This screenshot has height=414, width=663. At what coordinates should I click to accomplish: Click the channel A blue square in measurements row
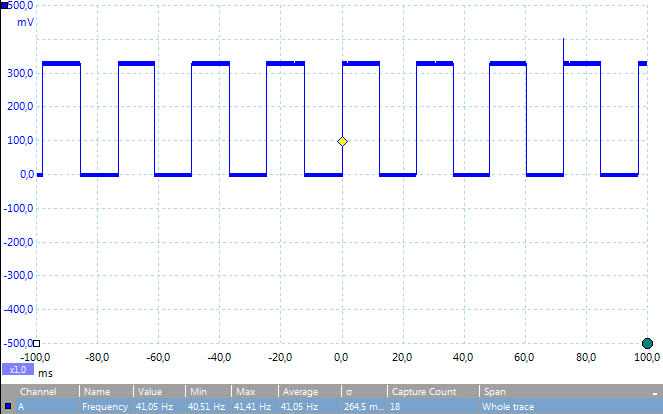point(8,406)
